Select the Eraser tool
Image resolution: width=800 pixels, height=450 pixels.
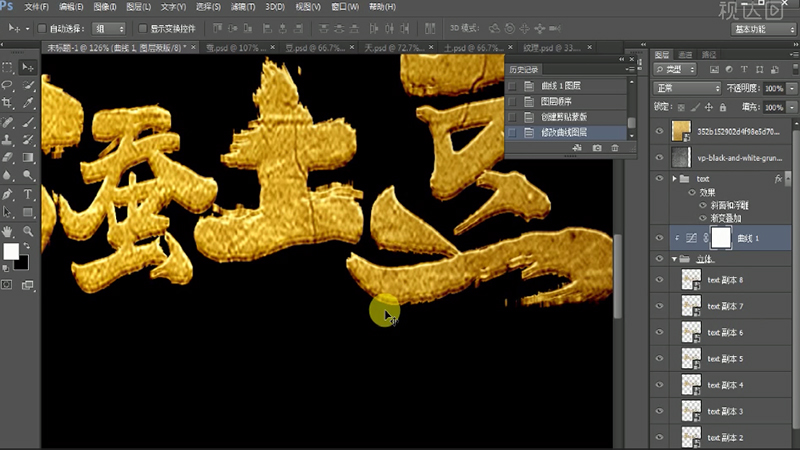click(x=8, y=157)
